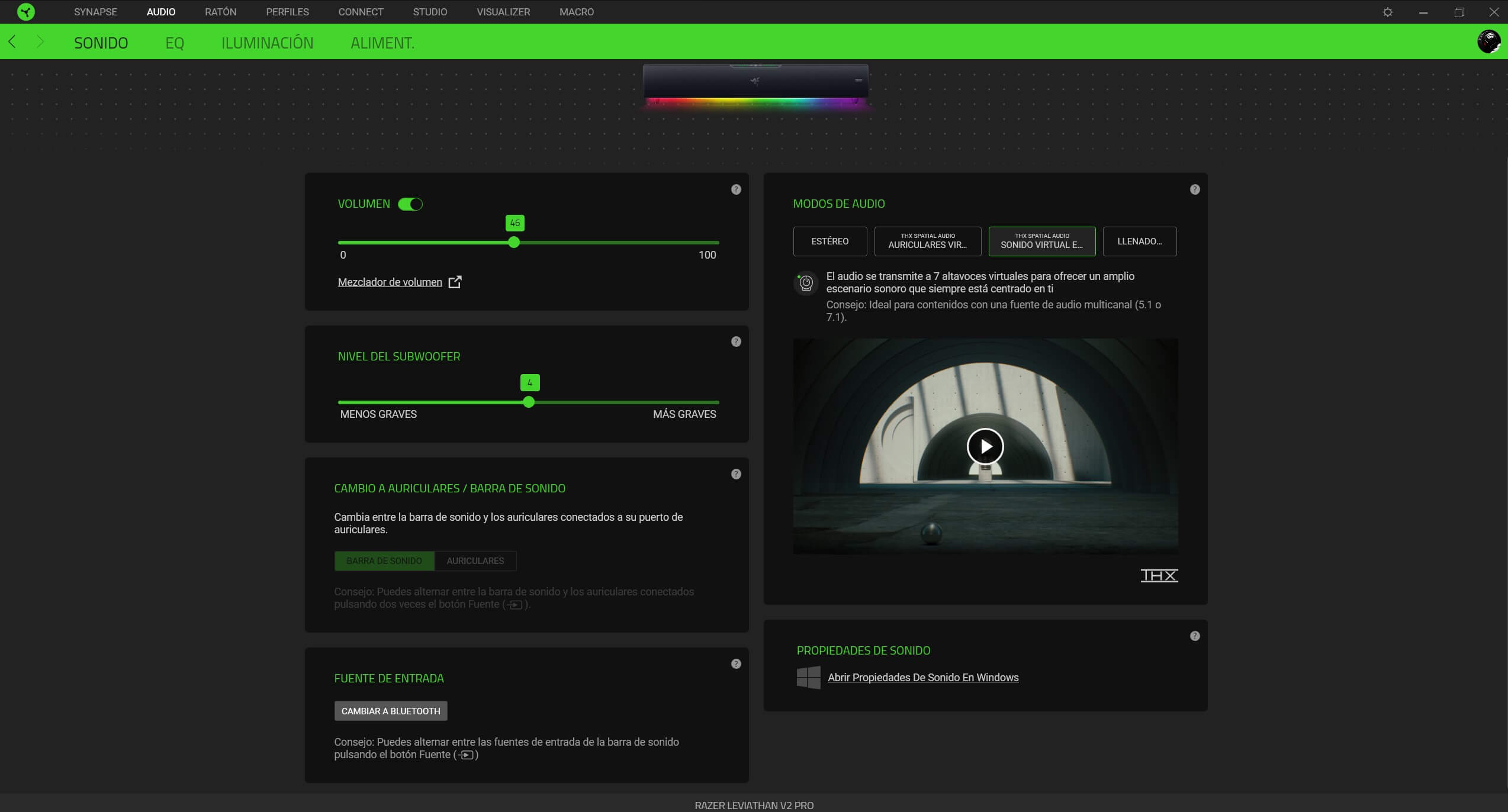Click Cambiar a Bluetooth button
The width and height of the screenshot is (1508, 812).
pos(391,711)
